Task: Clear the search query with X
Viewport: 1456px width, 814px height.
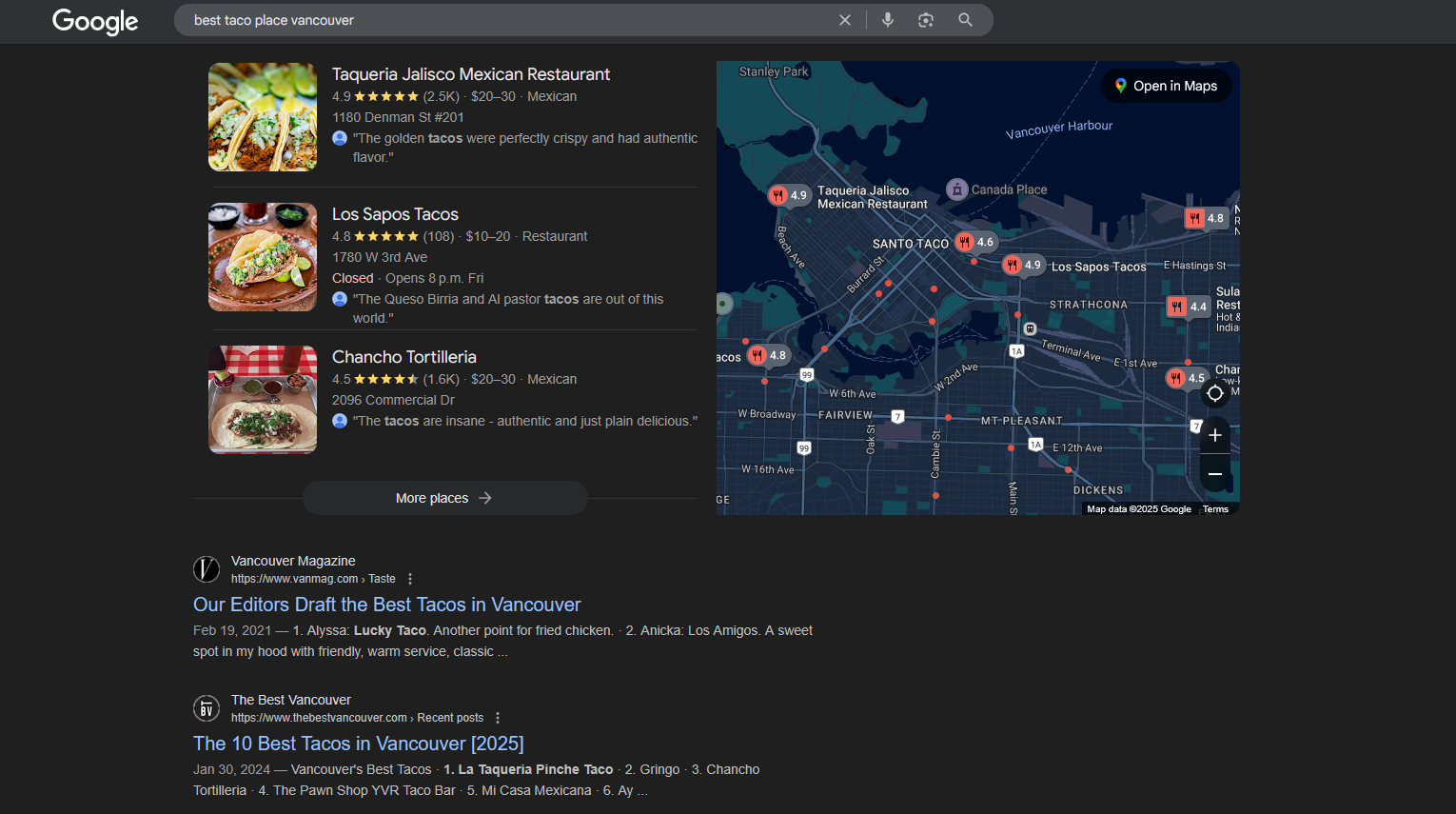Action: (x=844, y=20)
